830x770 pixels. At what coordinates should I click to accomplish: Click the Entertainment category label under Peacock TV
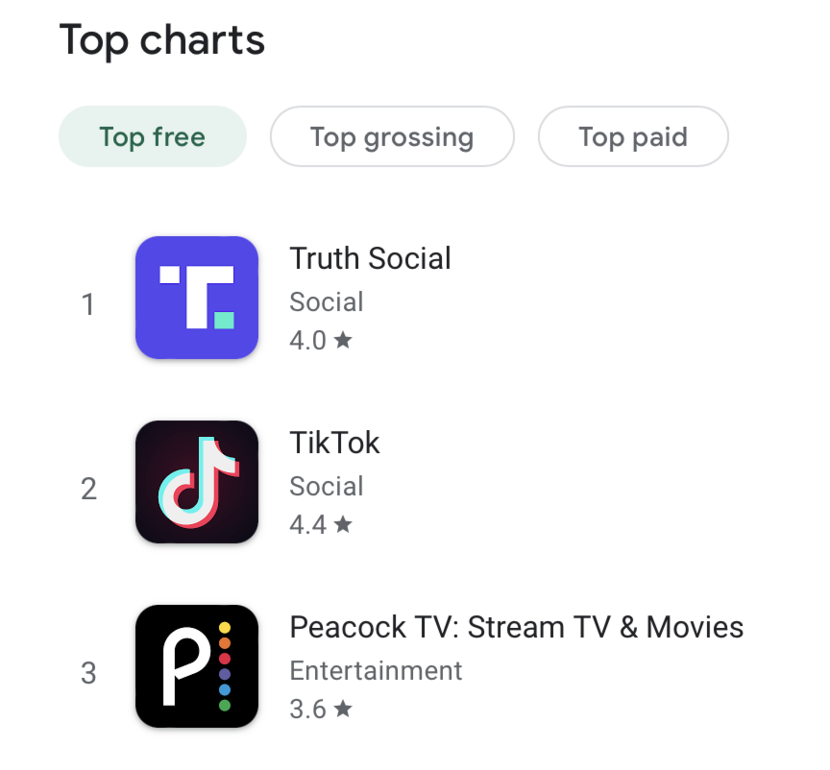point(375,671)
